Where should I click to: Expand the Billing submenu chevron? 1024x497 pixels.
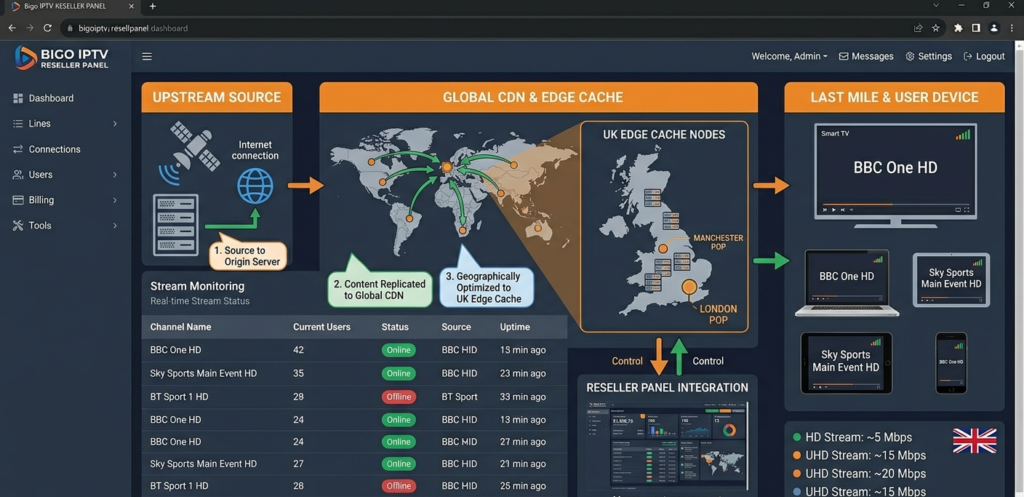(x=115, y=200)
